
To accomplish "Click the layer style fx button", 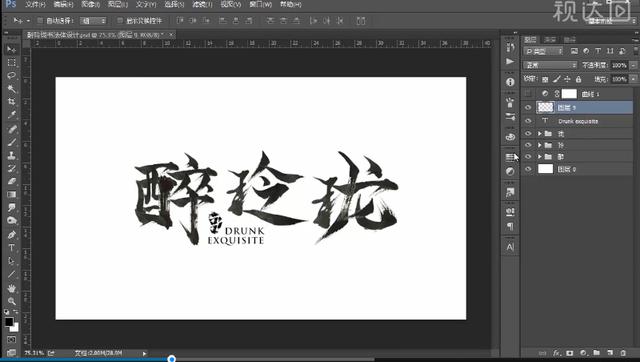I will pos(556,353).
